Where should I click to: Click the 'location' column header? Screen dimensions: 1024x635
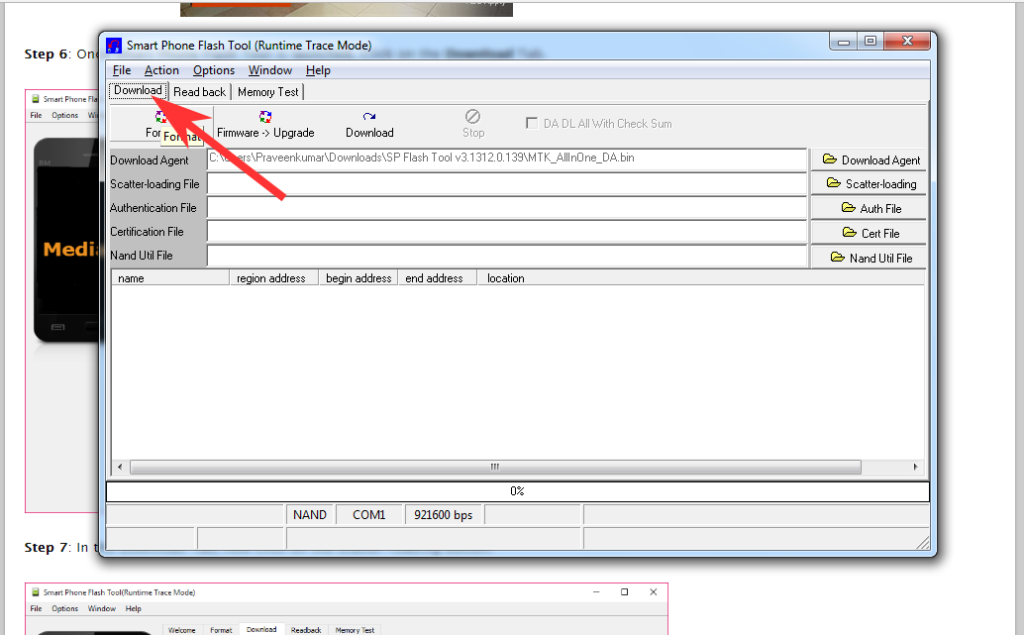click(x=505, y=278)
